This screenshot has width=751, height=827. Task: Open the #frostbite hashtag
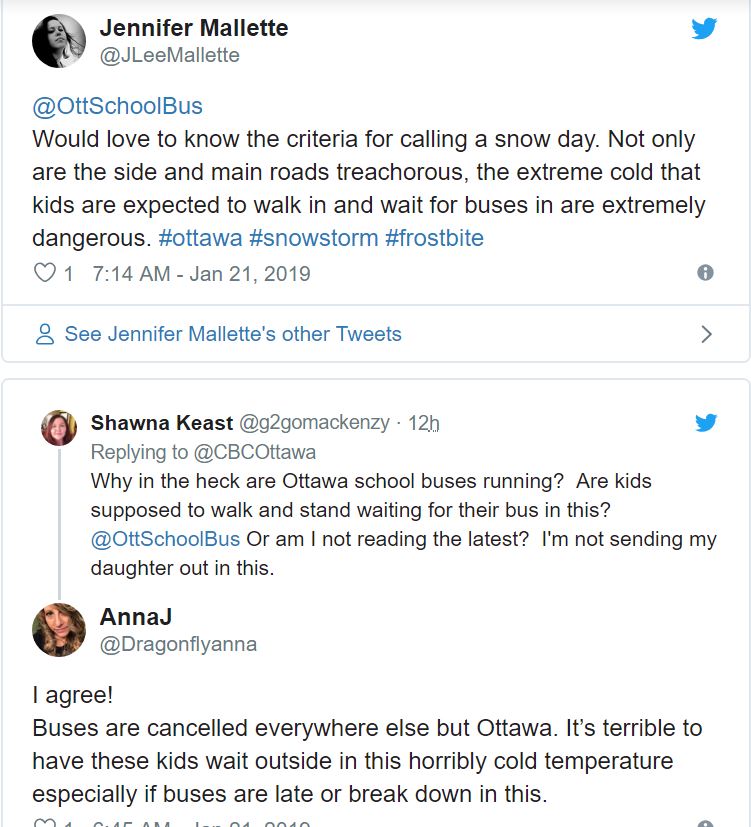[433, 239]
